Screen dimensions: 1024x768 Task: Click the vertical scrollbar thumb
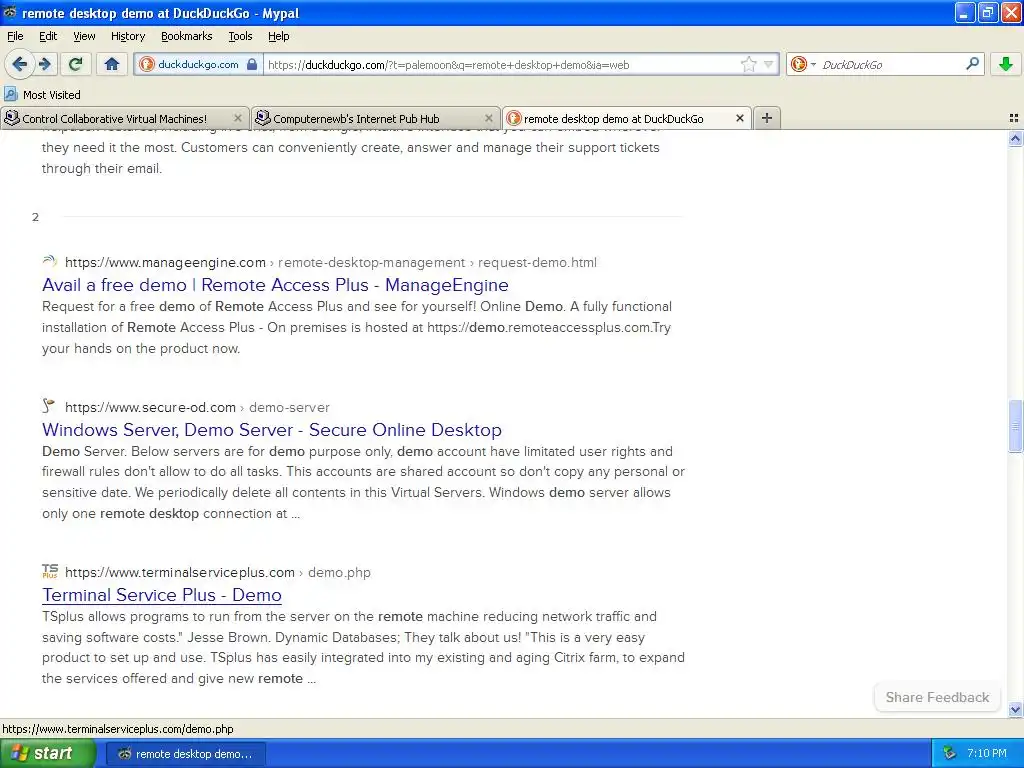pos(1015,426)
